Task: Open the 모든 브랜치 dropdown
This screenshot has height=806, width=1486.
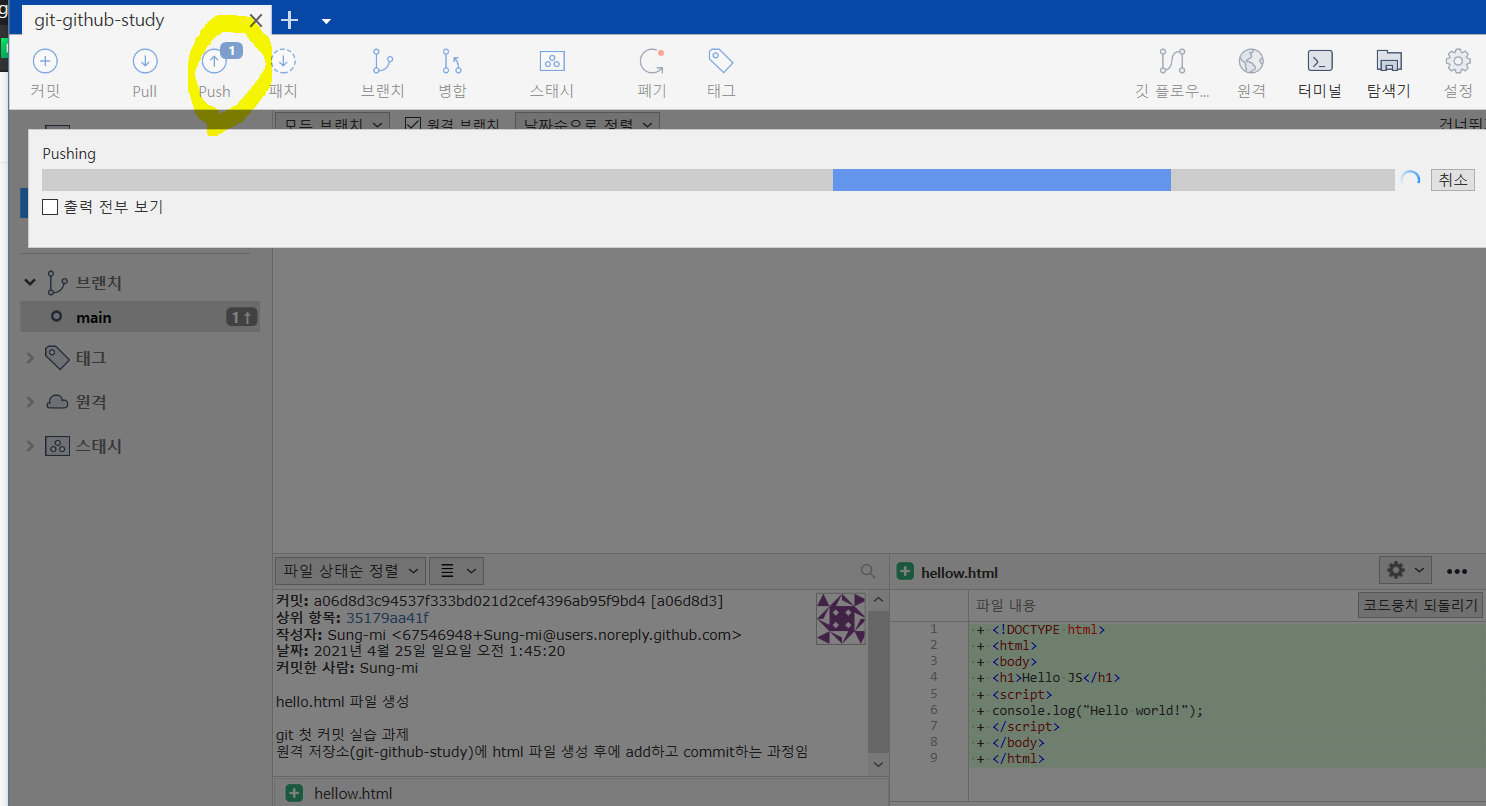Action: tap(333, 124)
